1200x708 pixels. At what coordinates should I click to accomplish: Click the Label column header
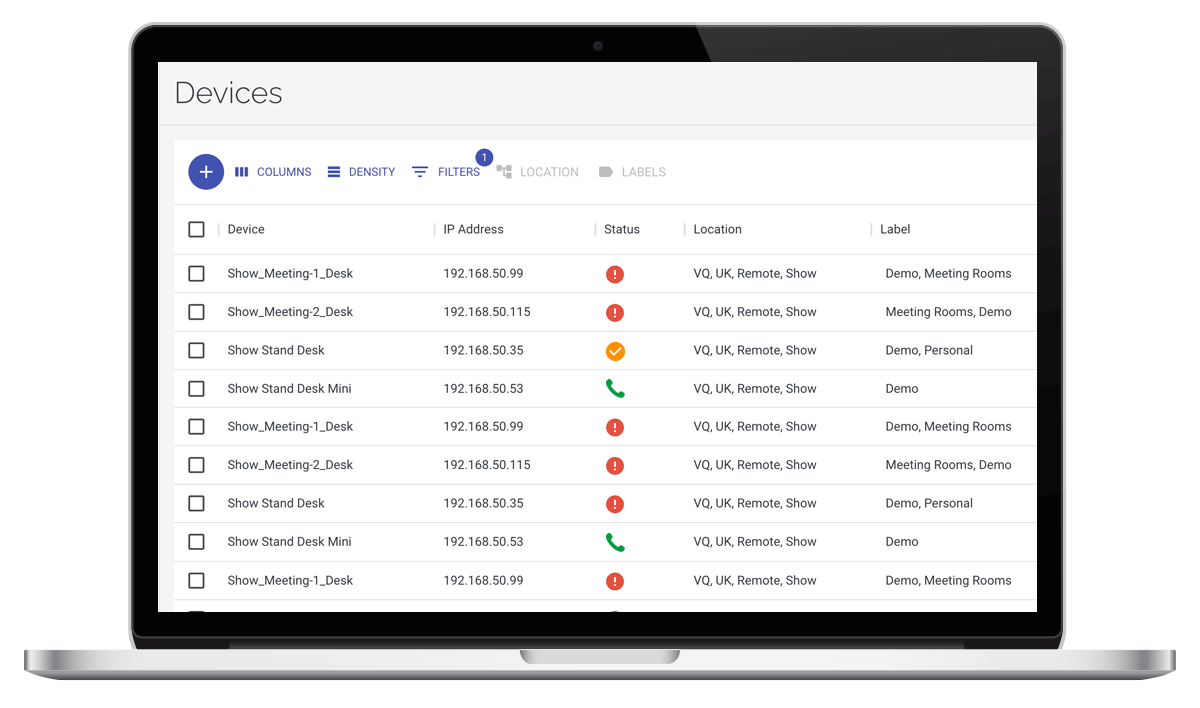[x=895, y=229]
